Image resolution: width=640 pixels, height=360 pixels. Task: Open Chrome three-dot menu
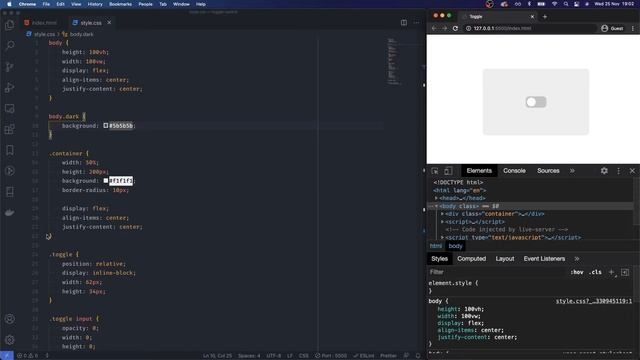click(633, 28)
